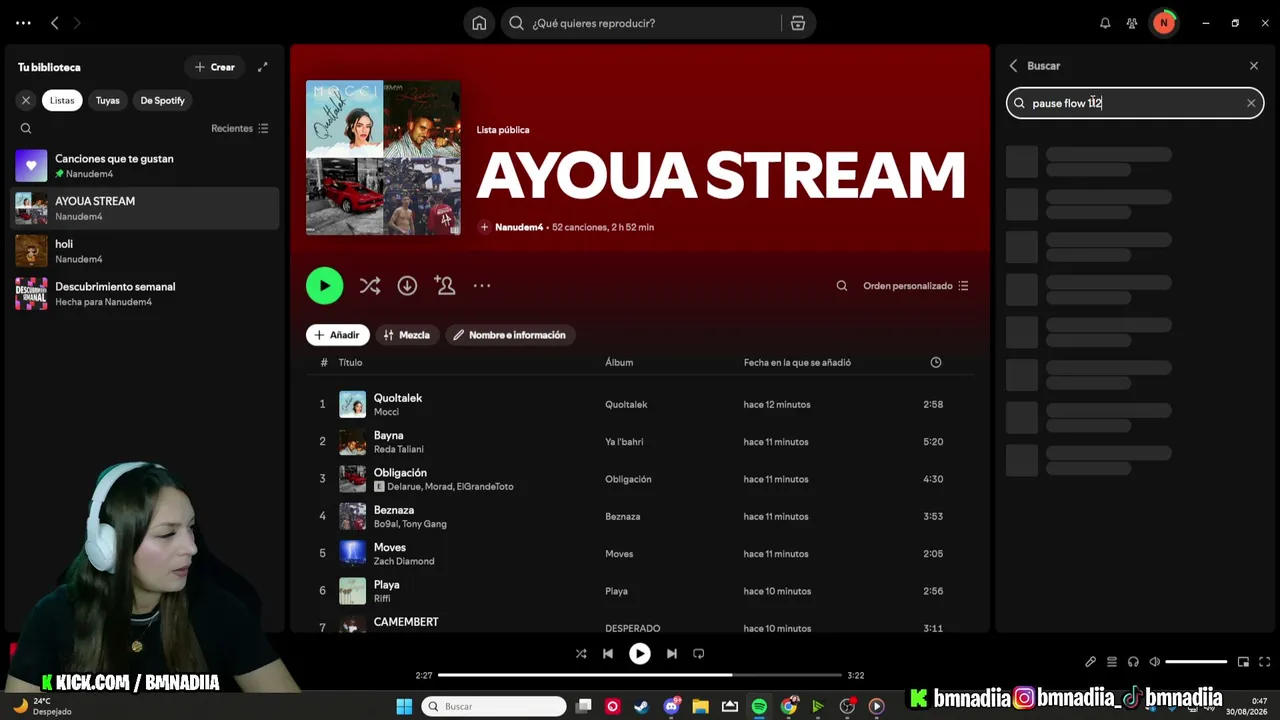Expand the library panel to full view
The width and height of the screenshot is (1280, 720).
(262, 67)
